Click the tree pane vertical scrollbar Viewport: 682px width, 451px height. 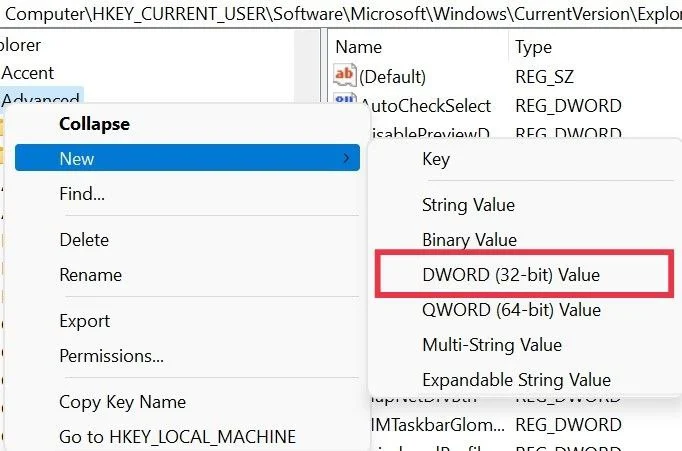point(307,67)
